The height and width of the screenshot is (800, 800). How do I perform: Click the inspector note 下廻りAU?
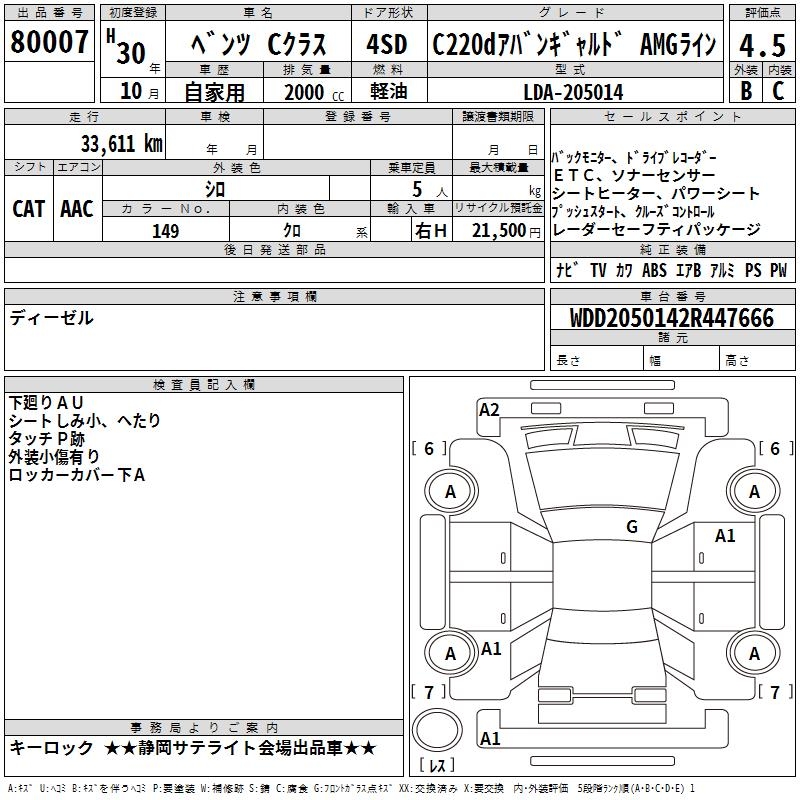click(46, 403)
